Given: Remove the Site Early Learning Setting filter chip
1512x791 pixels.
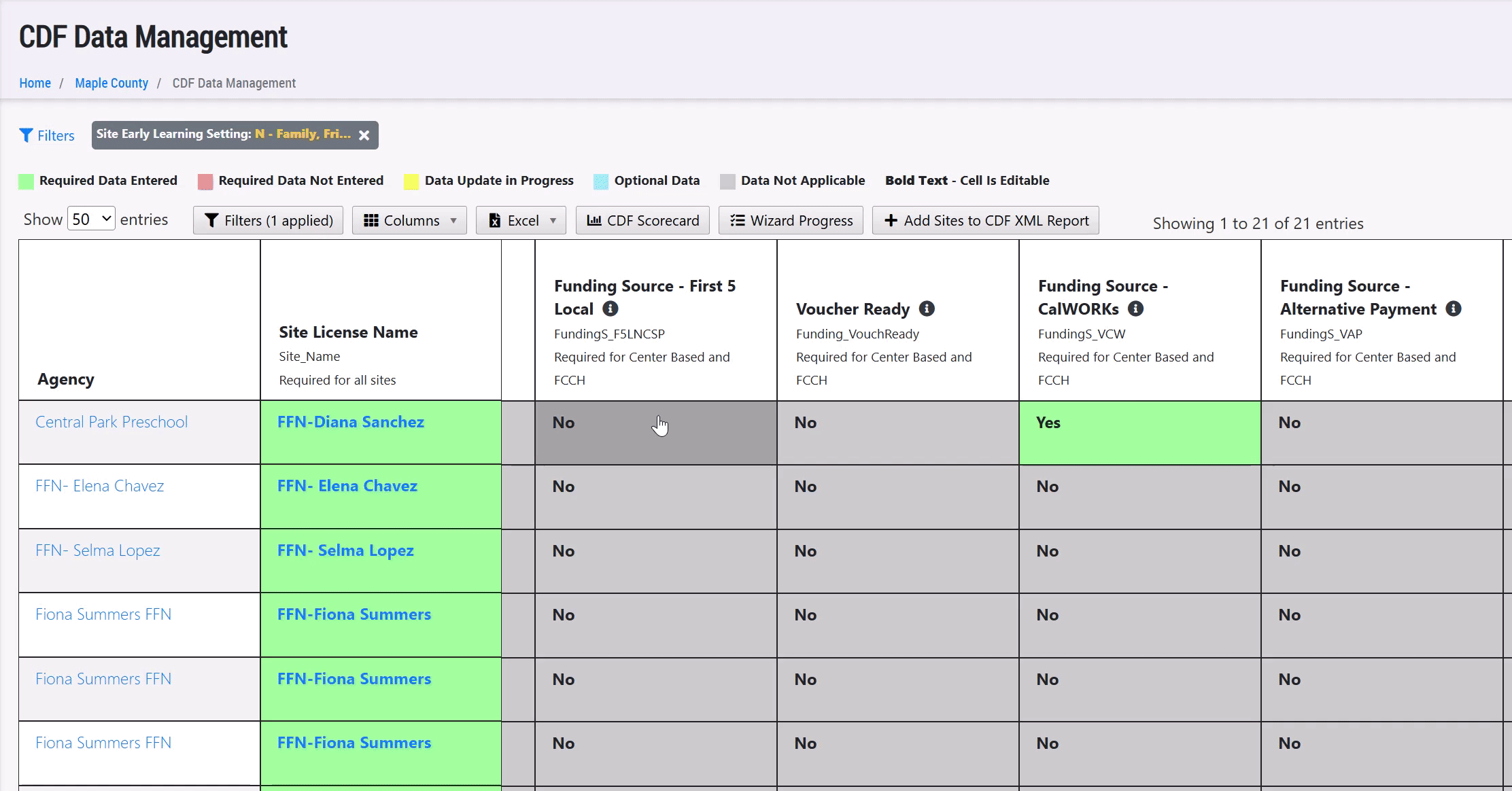Looking at the screenshot, I should [x=364, y=135].
